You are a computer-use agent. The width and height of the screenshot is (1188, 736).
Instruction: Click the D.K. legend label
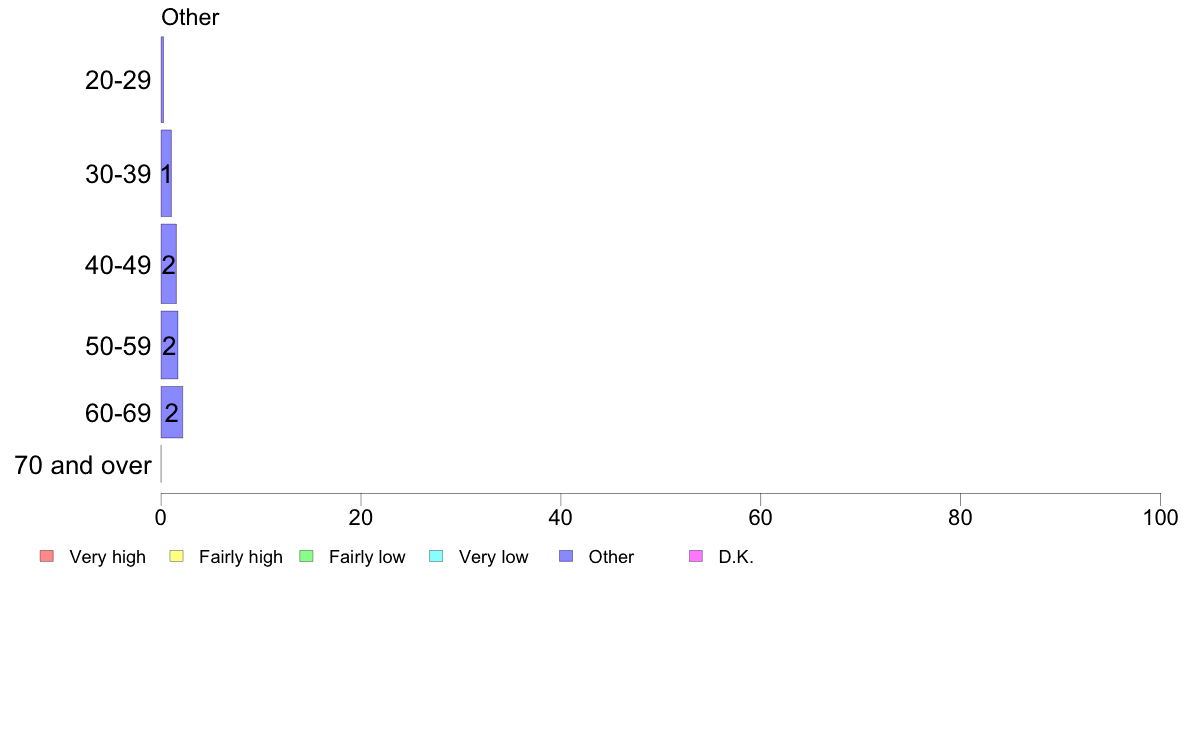click(736, 557)
